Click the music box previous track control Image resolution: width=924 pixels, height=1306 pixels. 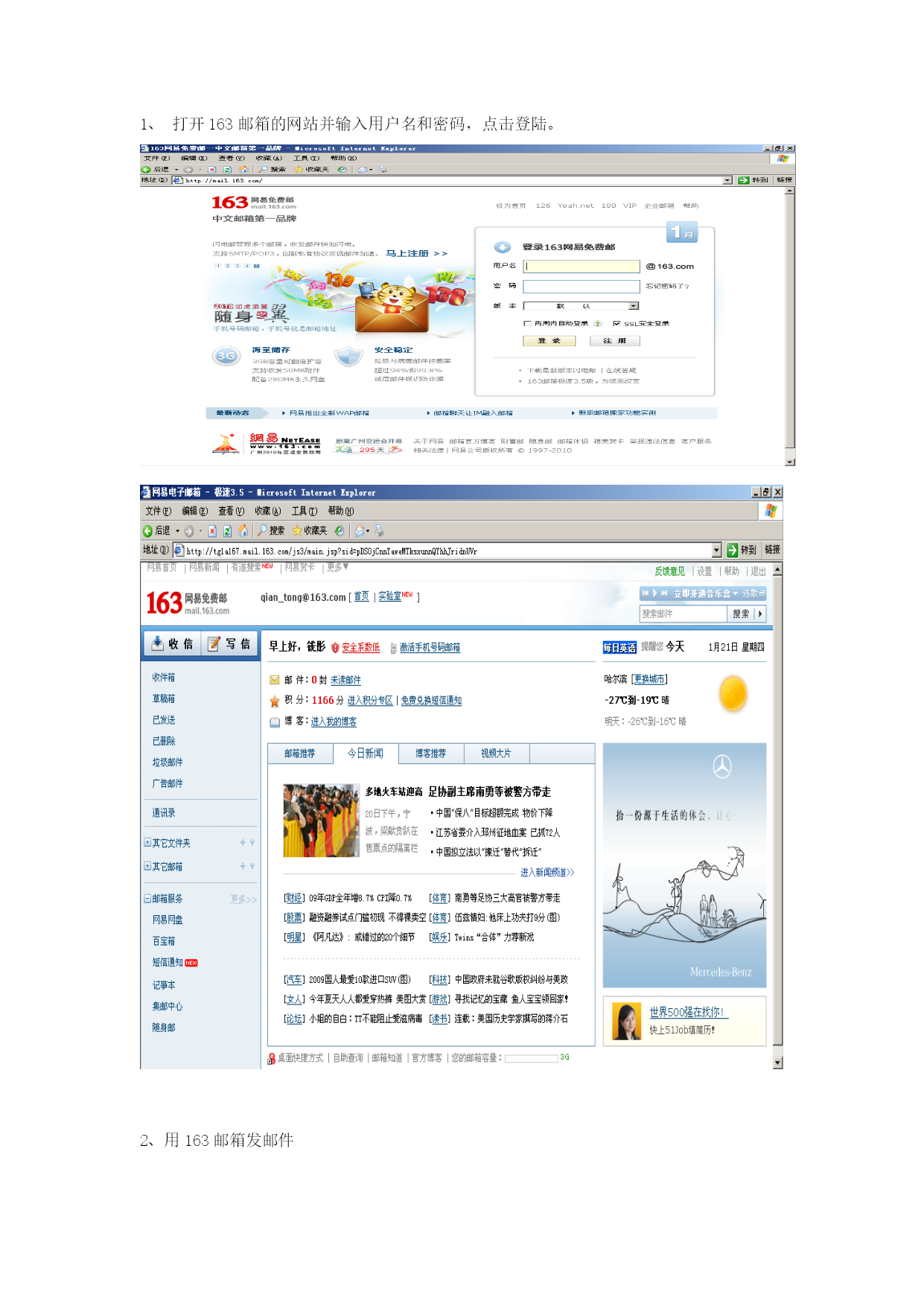click(x=646, y=593)
